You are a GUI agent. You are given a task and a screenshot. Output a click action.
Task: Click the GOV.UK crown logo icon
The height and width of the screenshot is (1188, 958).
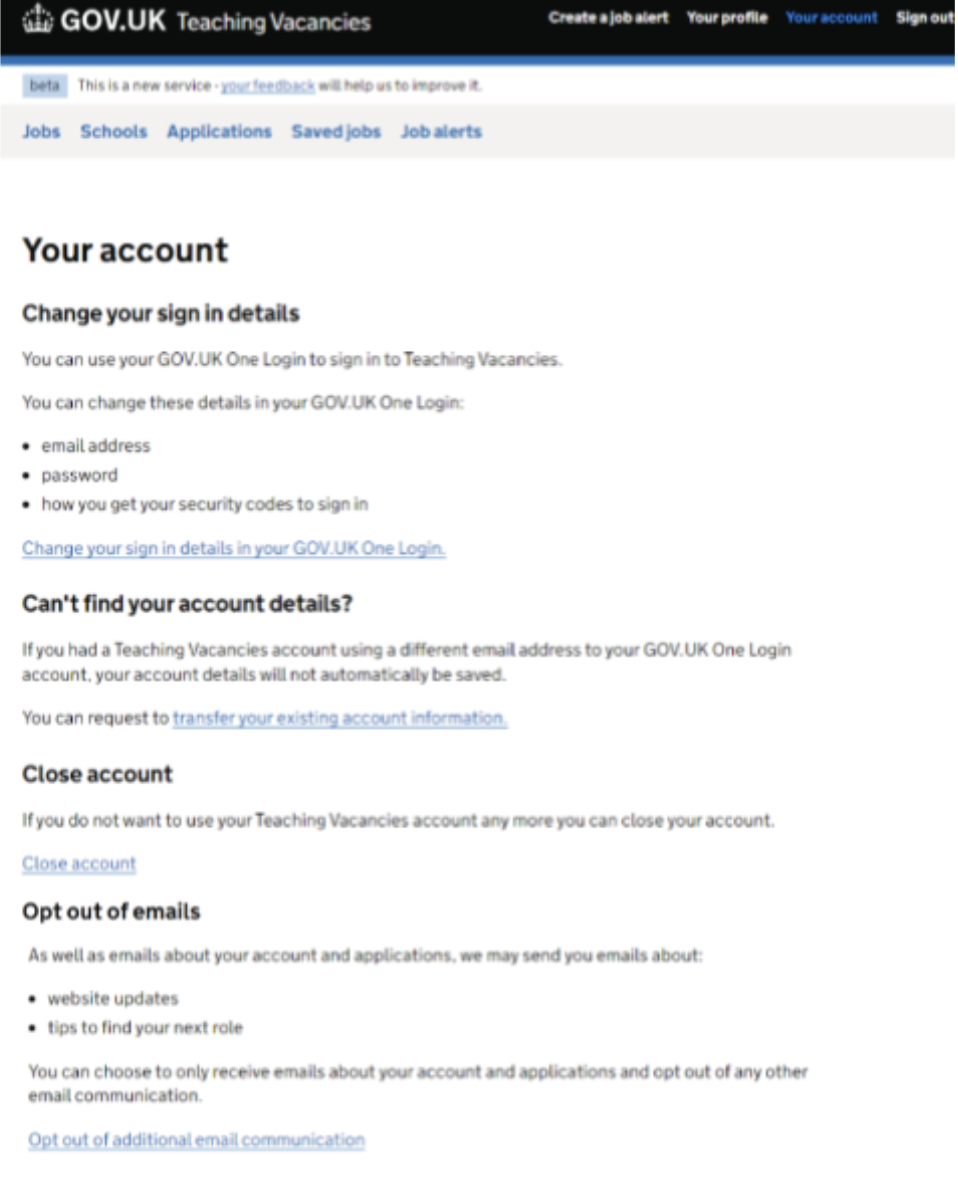point(38,19)
